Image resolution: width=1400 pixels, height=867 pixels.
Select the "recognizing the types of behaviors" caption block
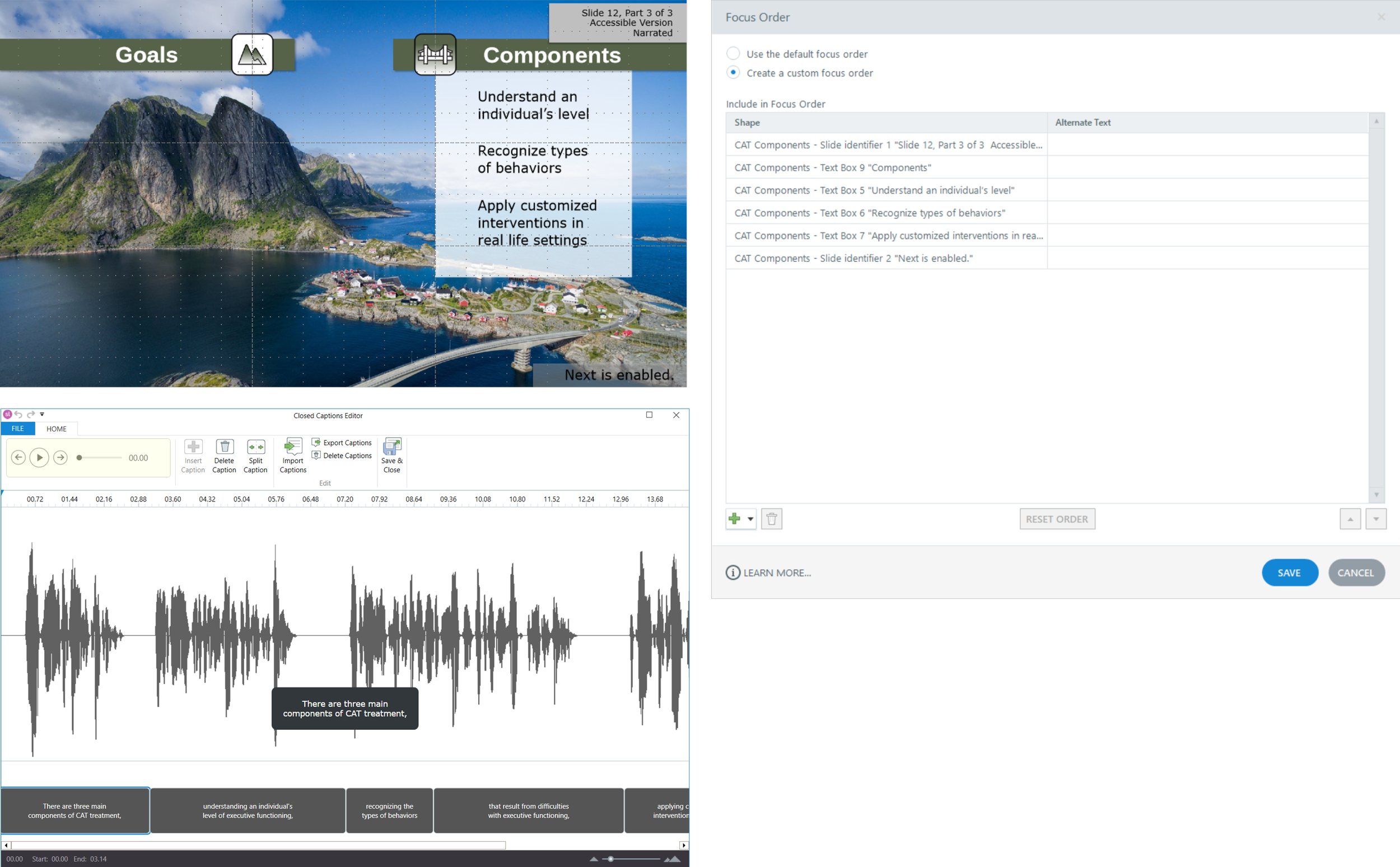click(389, 810)
